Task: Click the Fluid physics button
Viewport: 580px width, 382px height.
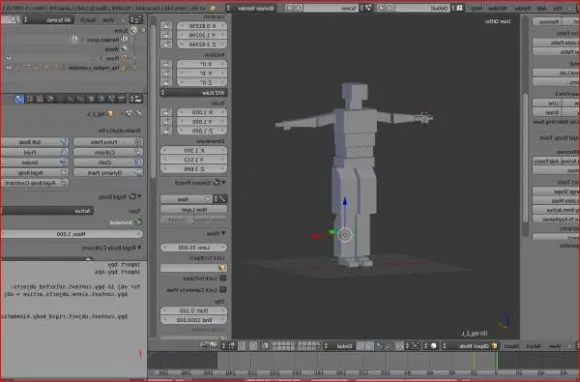Action: click(35, 152)
